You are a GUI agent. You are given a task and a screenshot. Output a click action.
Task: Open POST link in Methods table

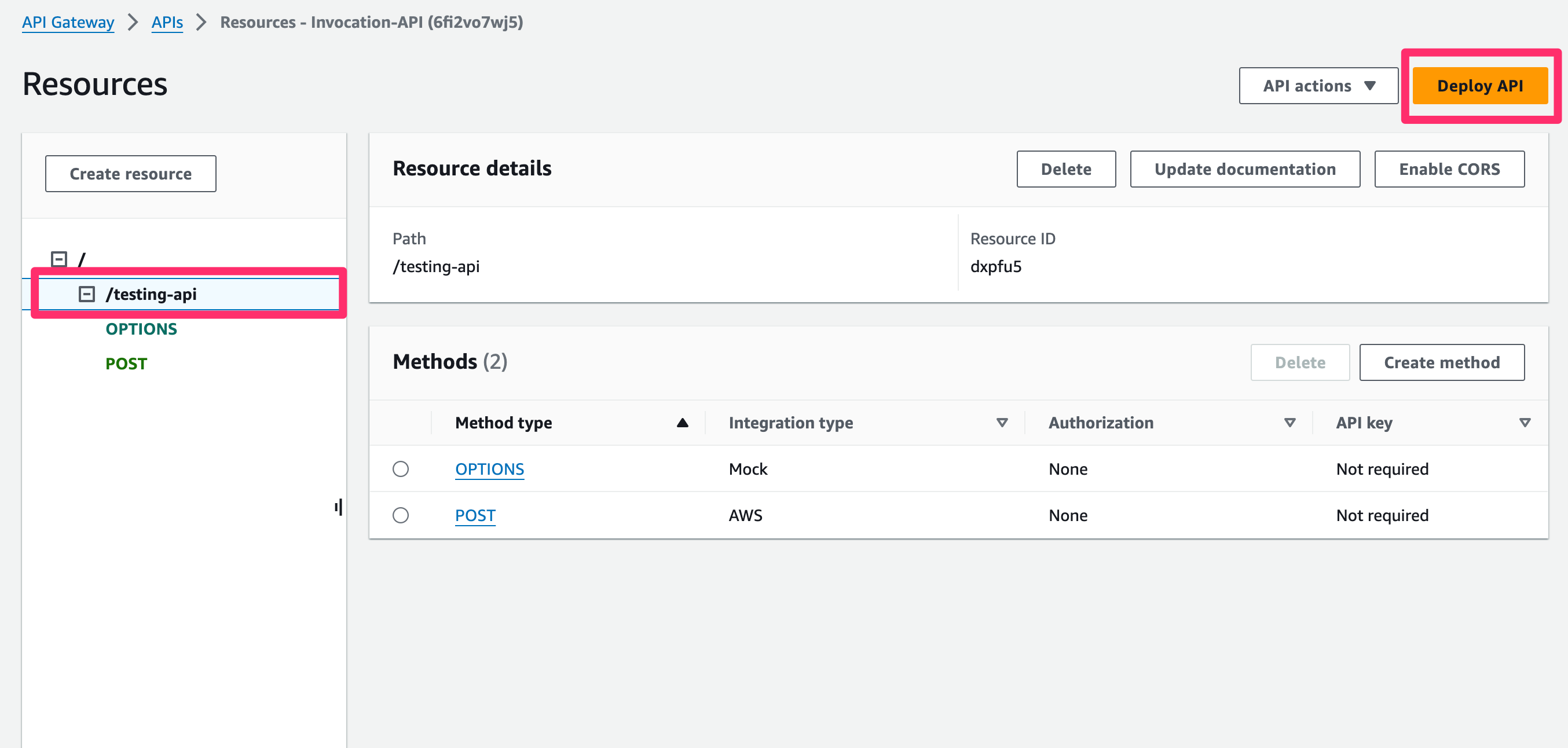pyautogui.click(x=475, y=515)
